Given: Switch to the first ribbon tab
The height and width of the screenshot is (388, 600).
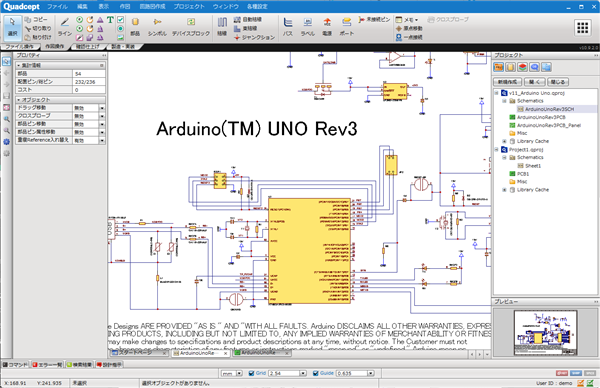Looking at the screenshot, I should 20,47.
